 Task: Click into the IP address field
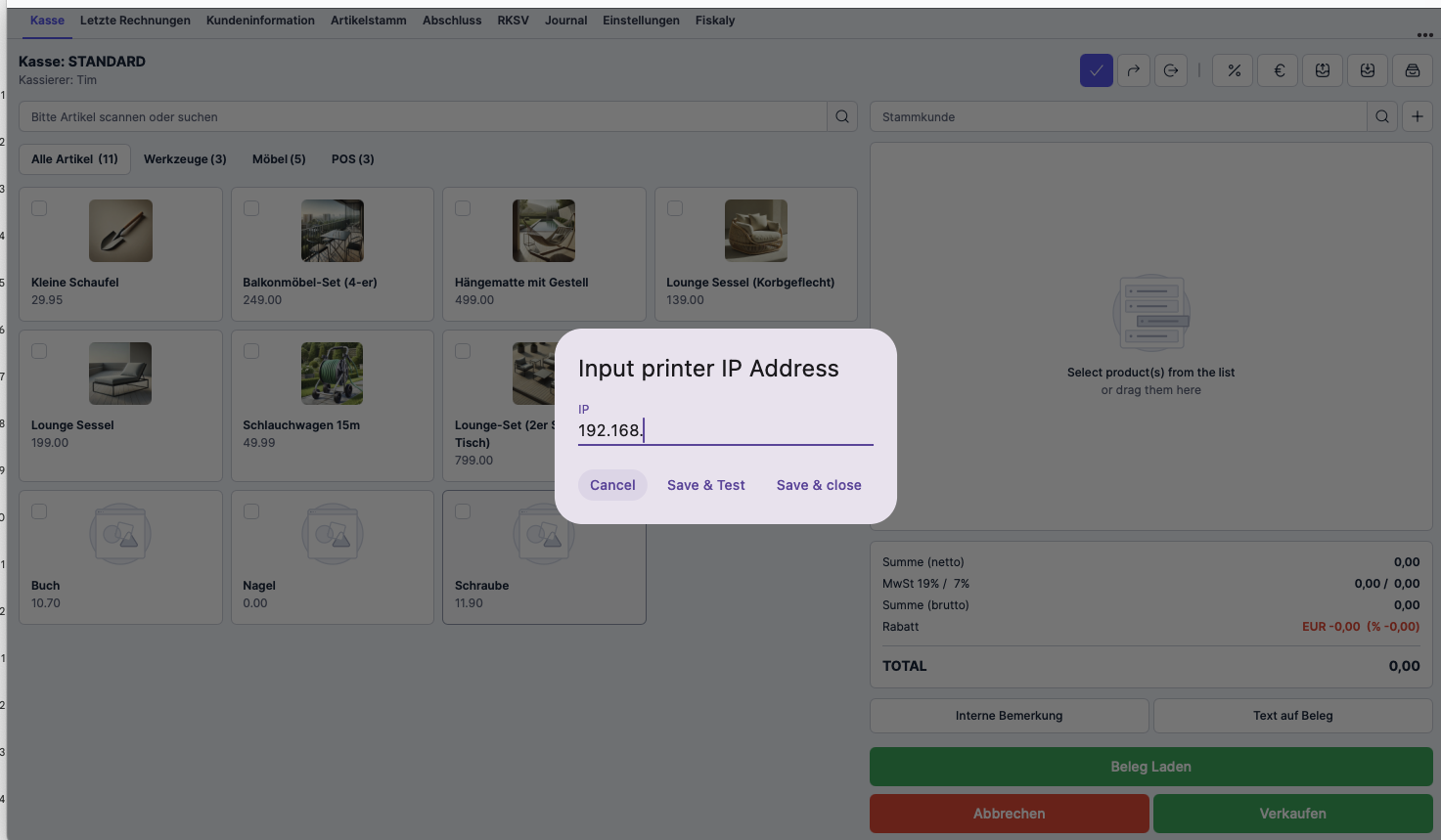[725, 430]
